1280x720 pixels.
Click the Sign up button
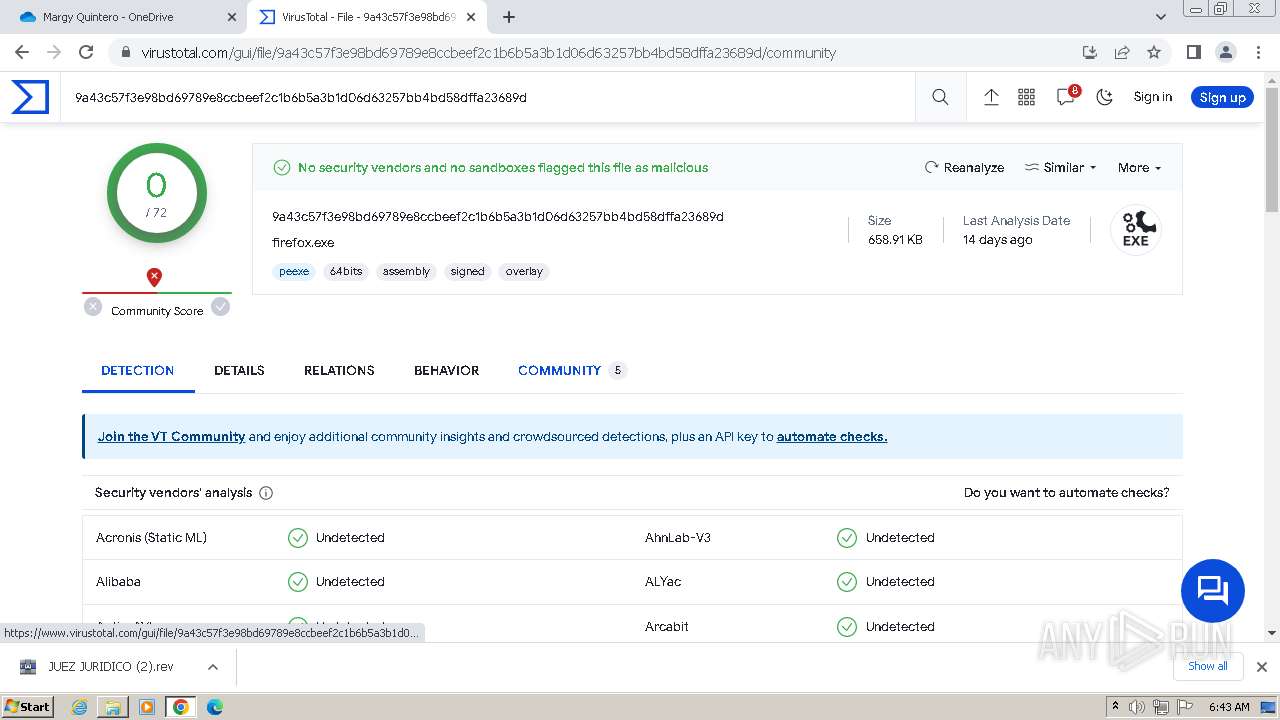click(1222, 97)
